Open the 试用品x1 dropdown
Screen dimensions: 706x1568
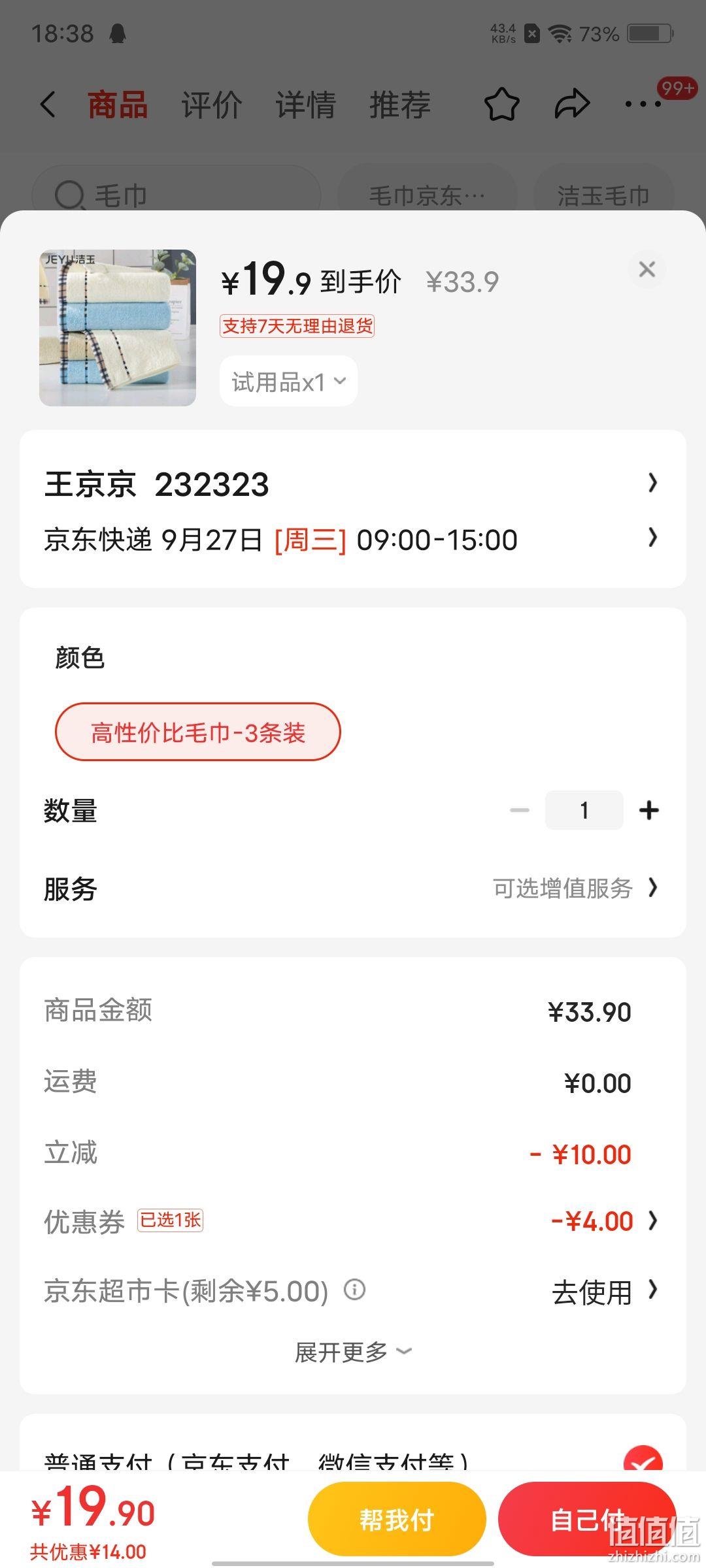pyautogui.click(x=288, y=382)
